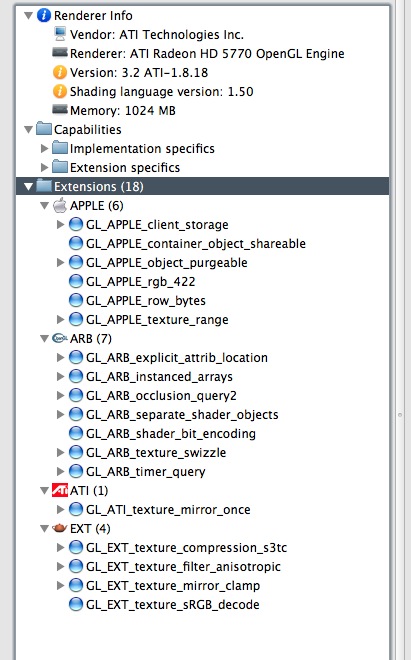
Task: Click the blue sphere icon for GL_ATI_texture_mirror_once
Action: coord(76,509)
